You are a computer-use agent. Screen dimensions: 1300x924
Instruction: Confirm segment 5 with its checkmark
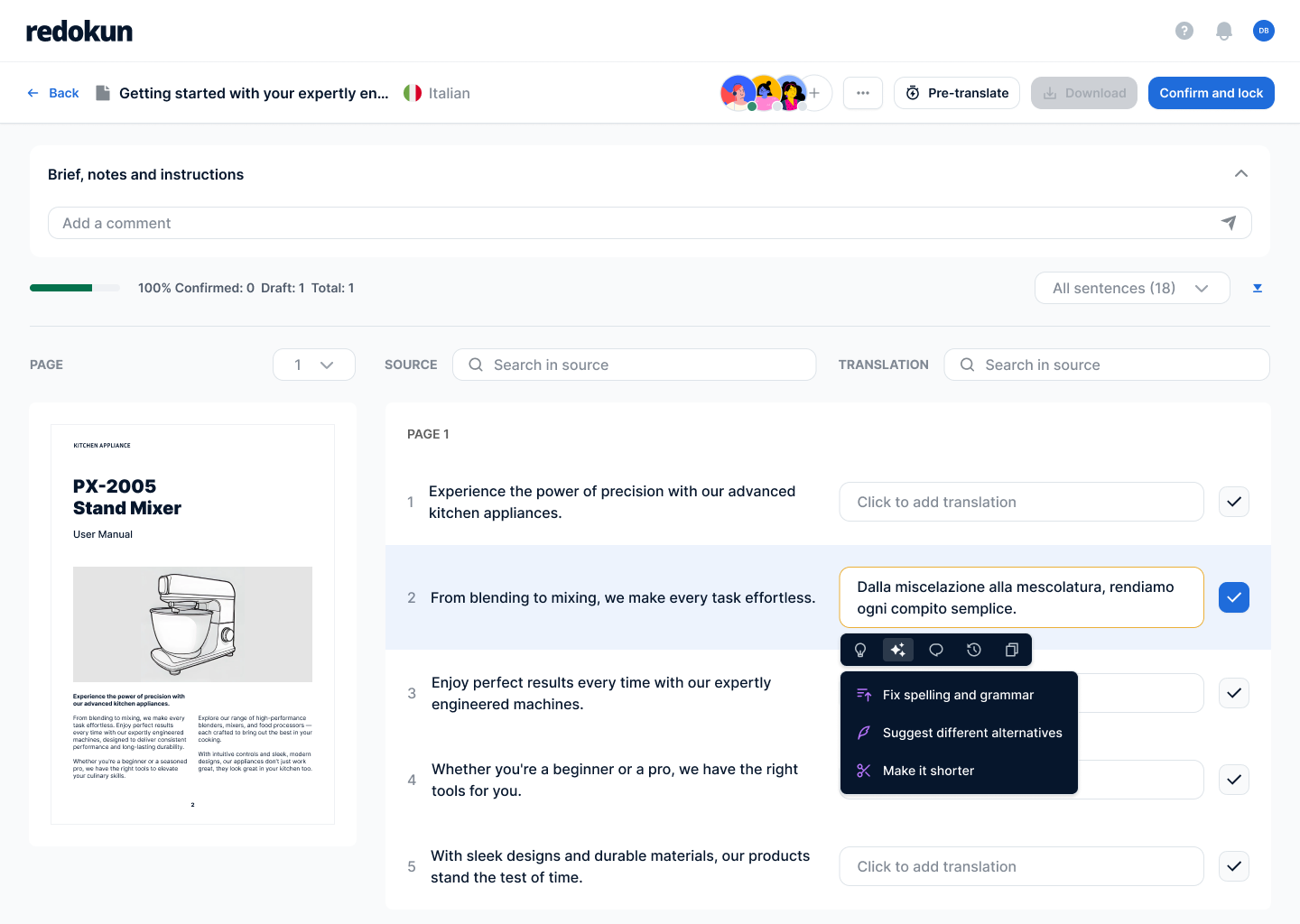[1233, 866]
